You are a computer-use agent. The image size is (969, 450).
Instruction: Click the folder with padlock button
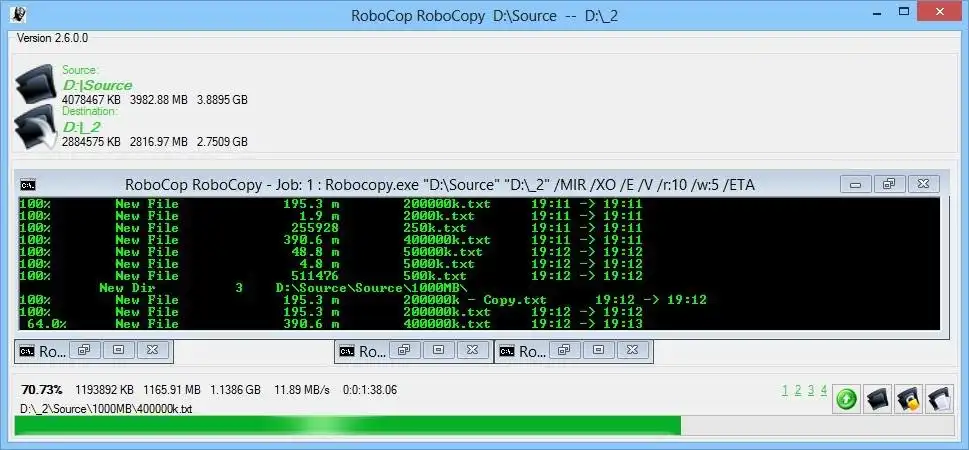point(908,399)
